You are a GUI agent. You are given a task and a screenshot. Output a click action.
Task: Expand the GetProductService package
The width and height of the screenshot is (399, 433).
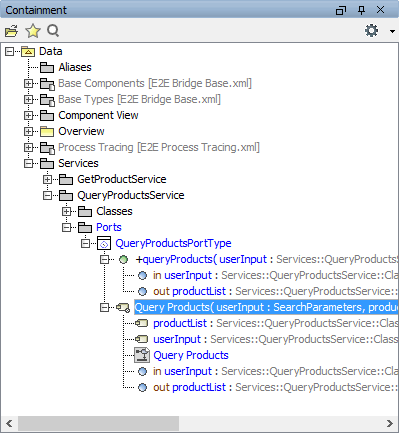point(47,179)
